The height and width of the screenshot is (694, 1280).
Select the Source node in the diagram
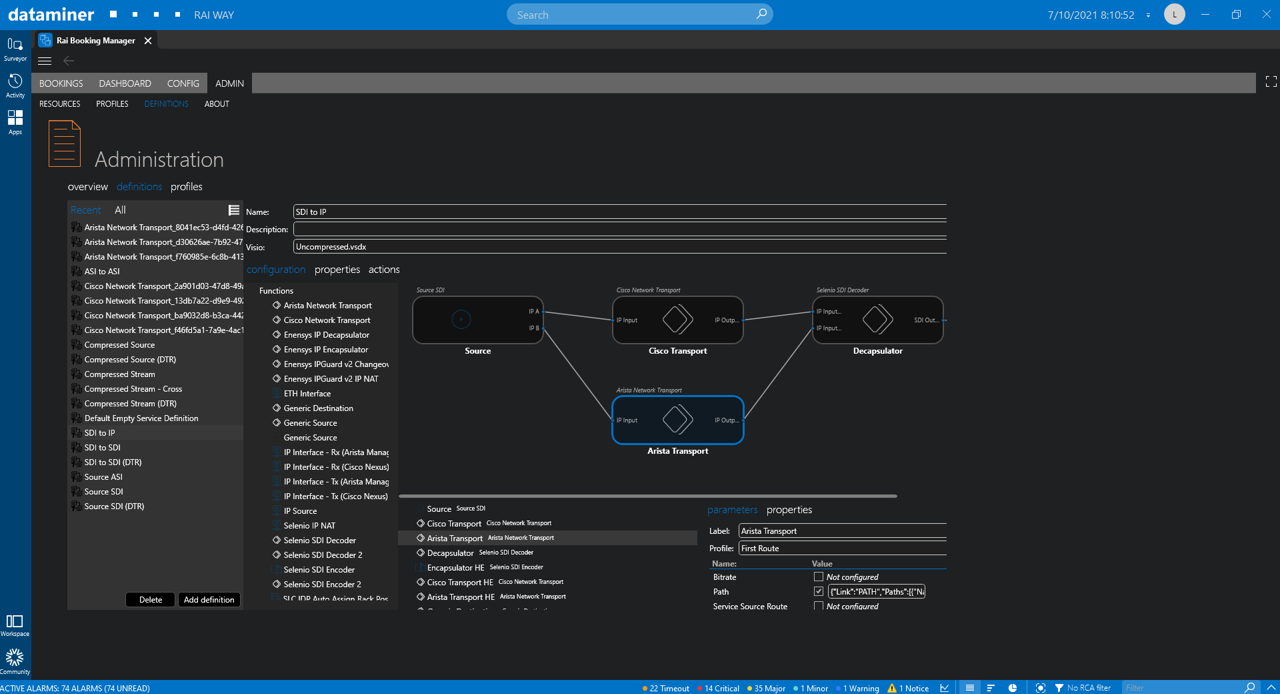point(478,320)
